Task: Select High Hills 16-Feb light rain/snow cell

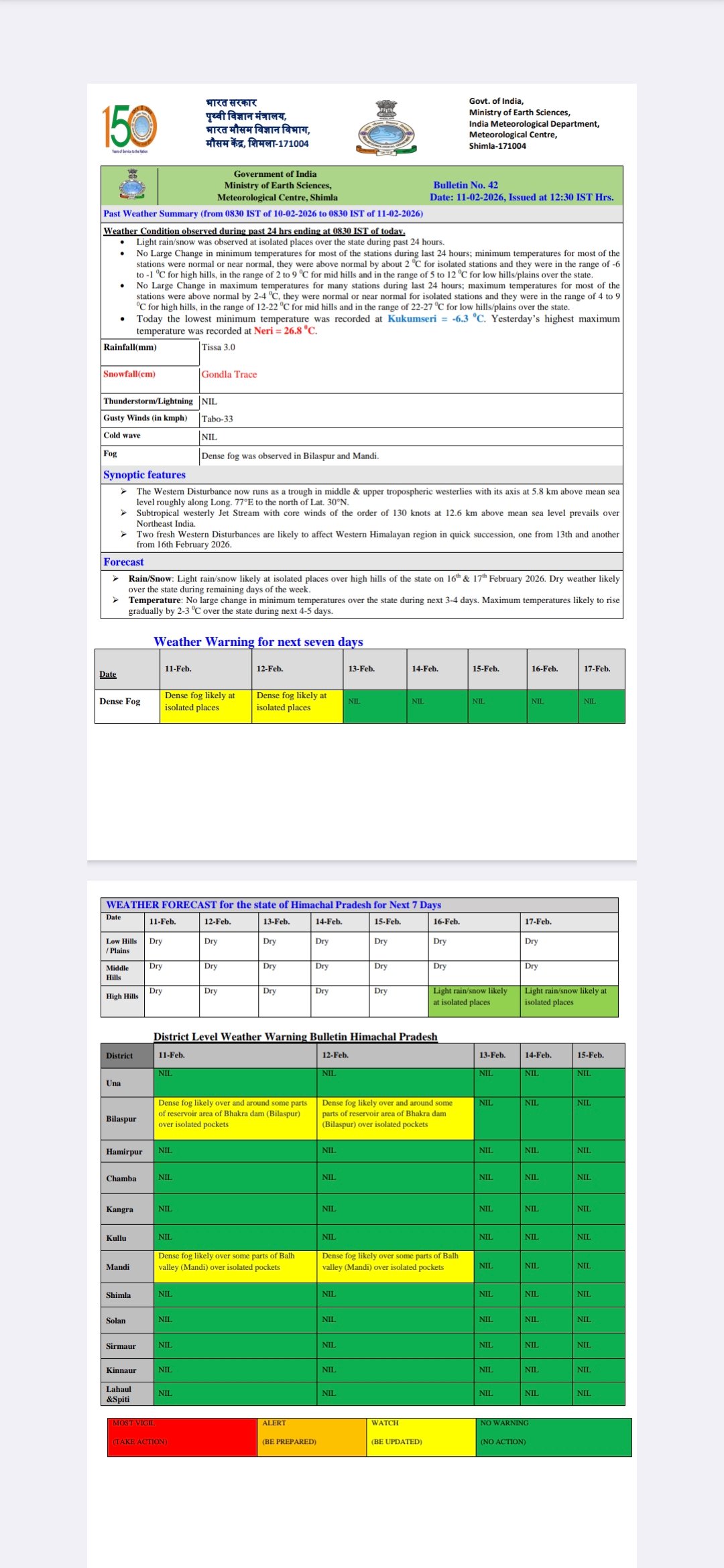Action: pyautogui.click(x=474, y=1000)
